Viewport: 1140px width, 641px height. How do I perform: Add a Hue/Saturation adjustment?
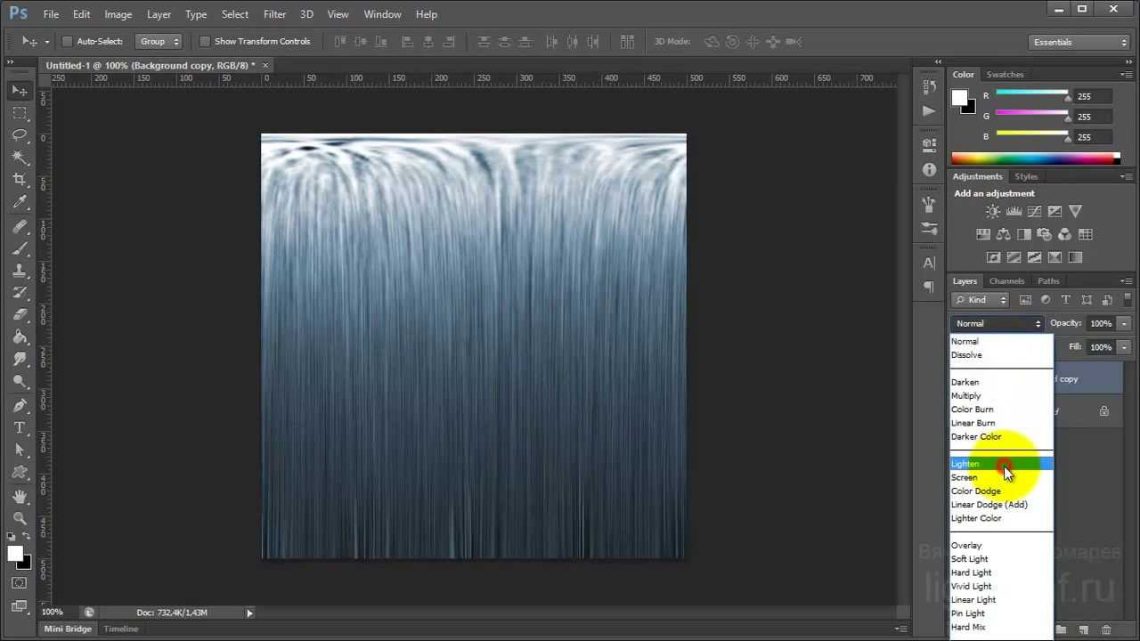[983, 235]
